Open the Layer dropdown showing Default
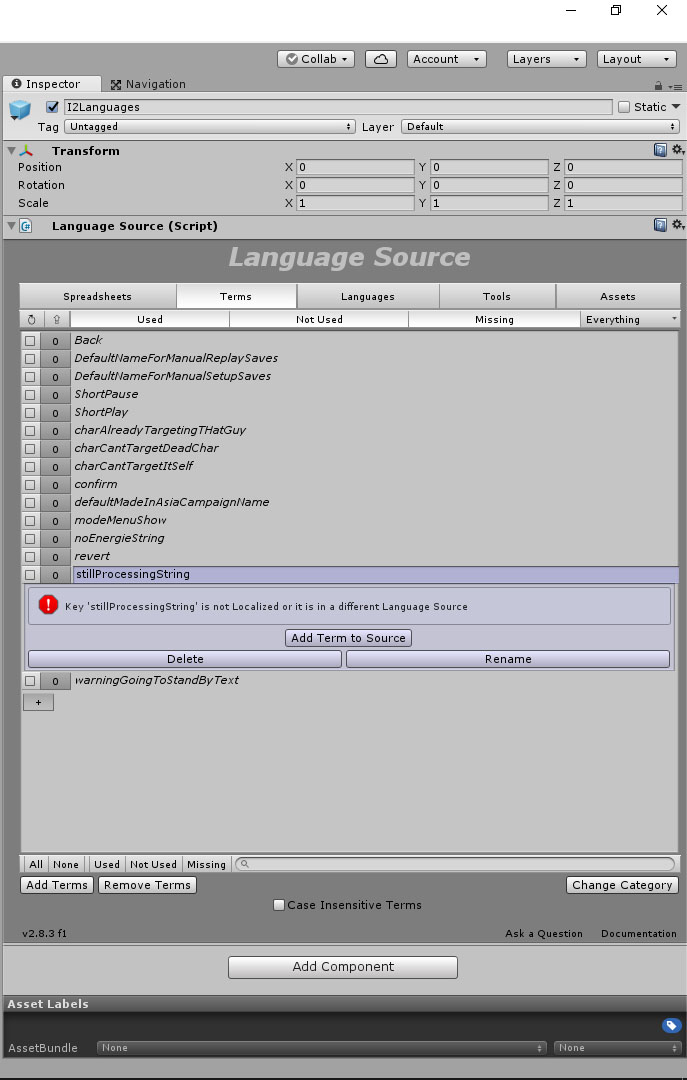 [540, 127]
